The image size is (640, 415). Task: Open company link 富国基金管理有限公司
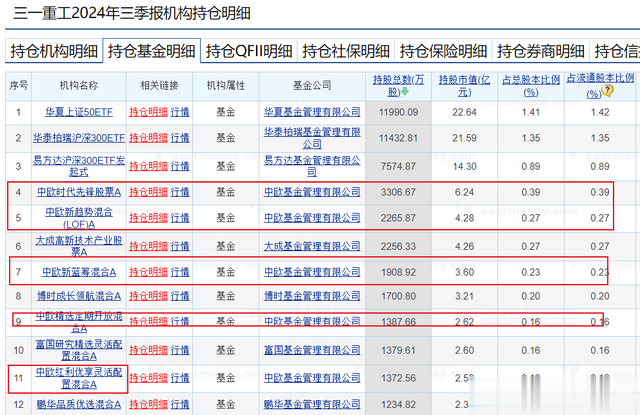coord(312,350)
